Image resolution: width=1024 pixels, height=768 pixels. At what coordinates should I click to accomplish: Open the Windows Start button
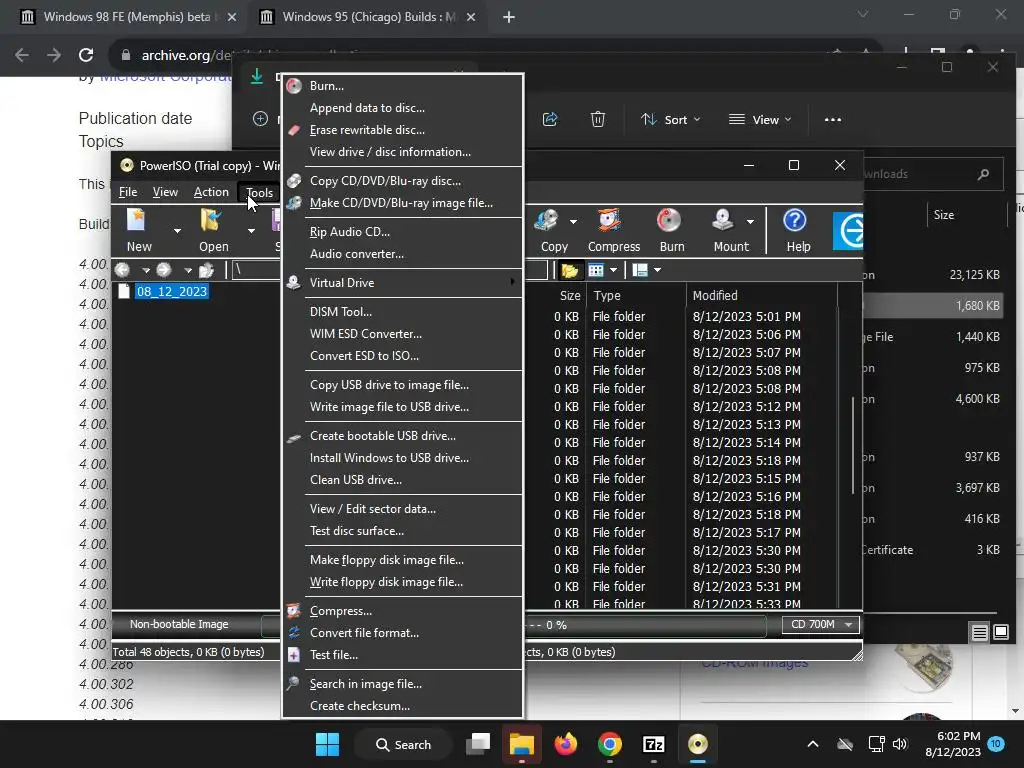[327, 744]
